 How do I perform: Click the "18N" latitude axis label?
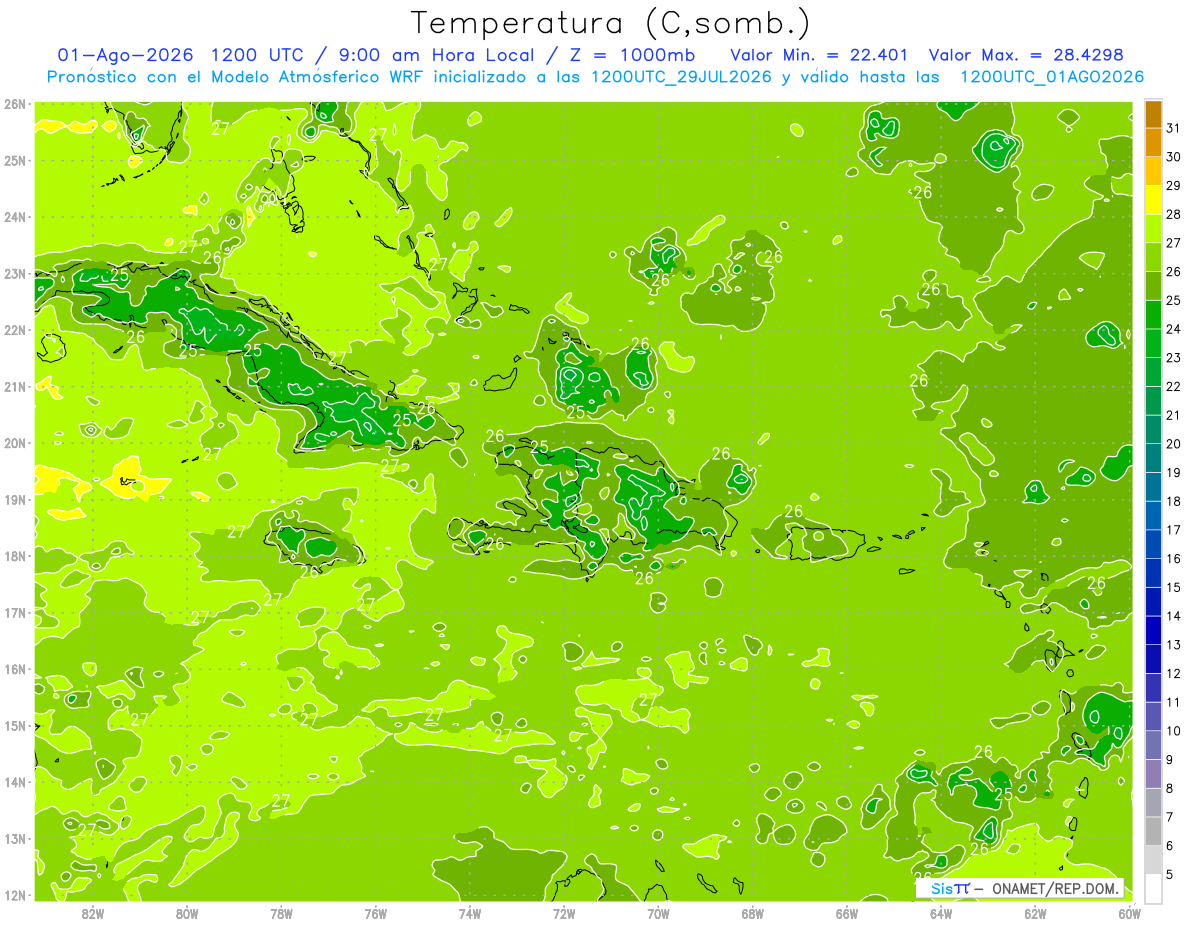point(14,556)
